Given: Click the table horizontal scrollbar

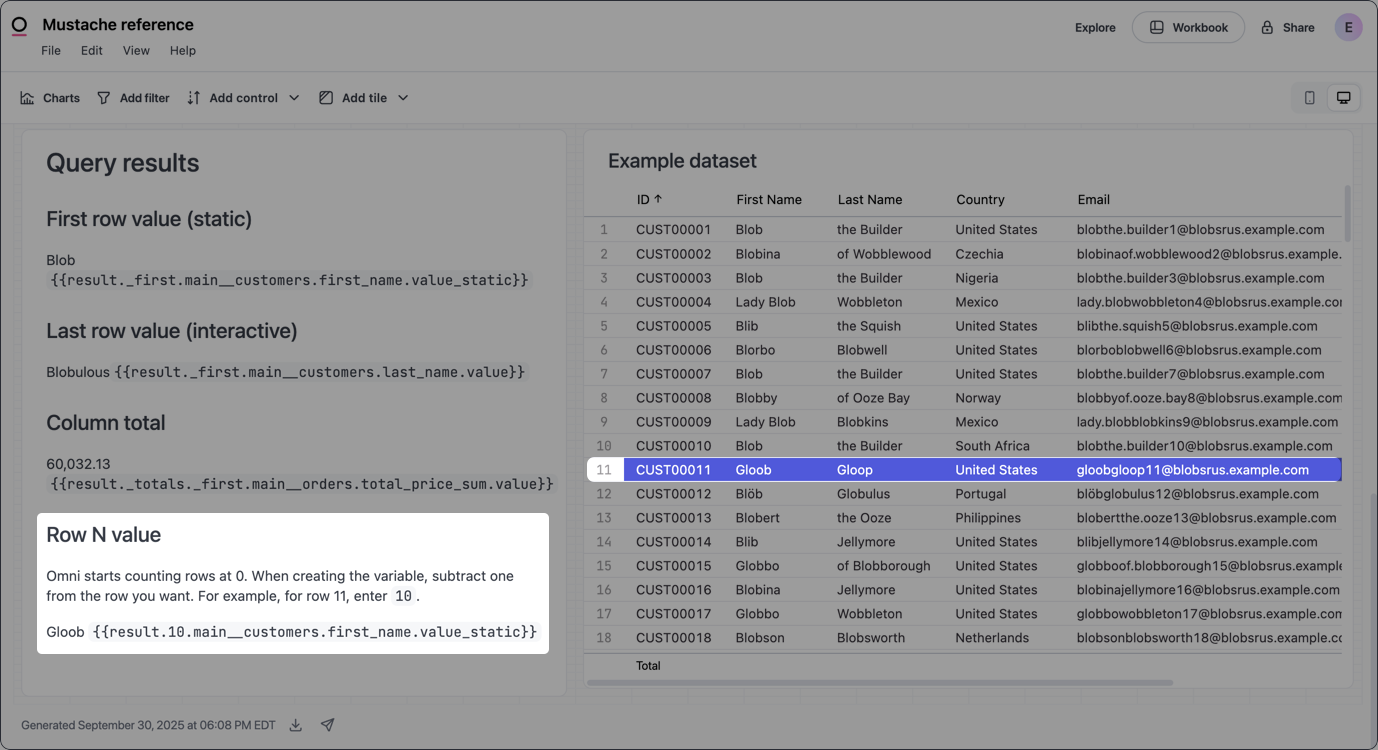Looking at the screenshot, I should click(x=879, y=683).
